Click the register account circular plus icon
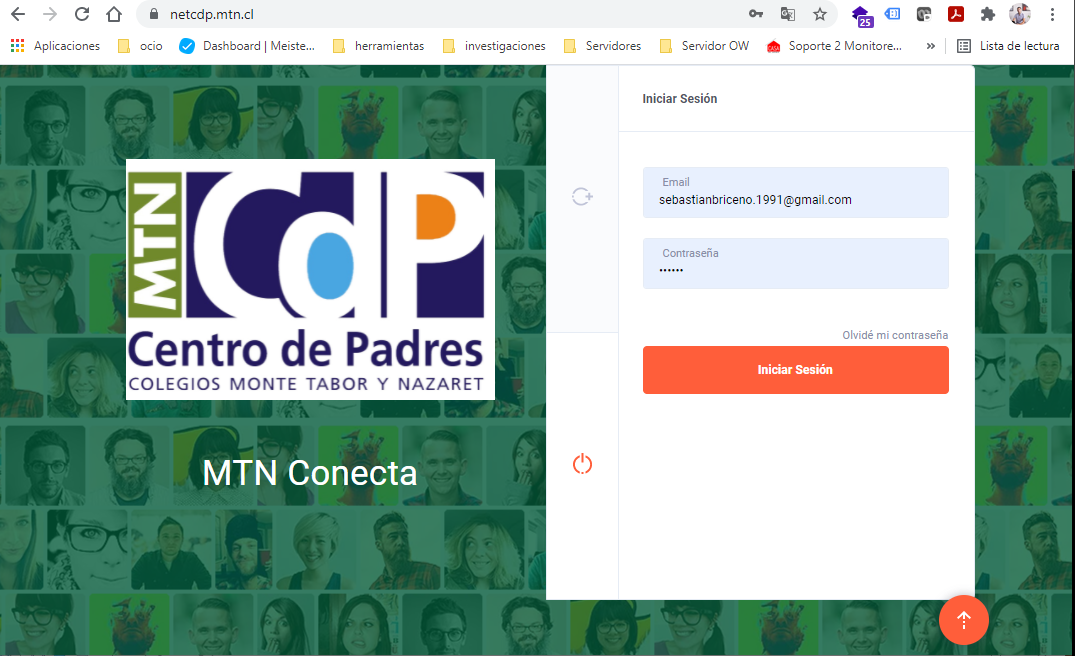 point(582,197)
